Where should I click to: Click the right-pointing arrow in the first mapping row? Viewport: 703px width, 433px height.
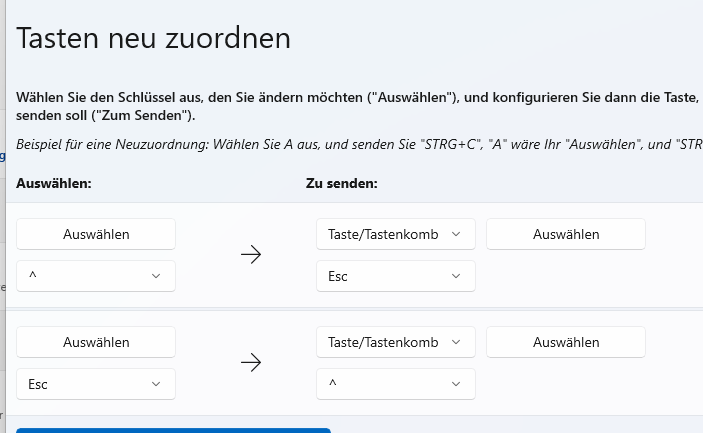251,255
